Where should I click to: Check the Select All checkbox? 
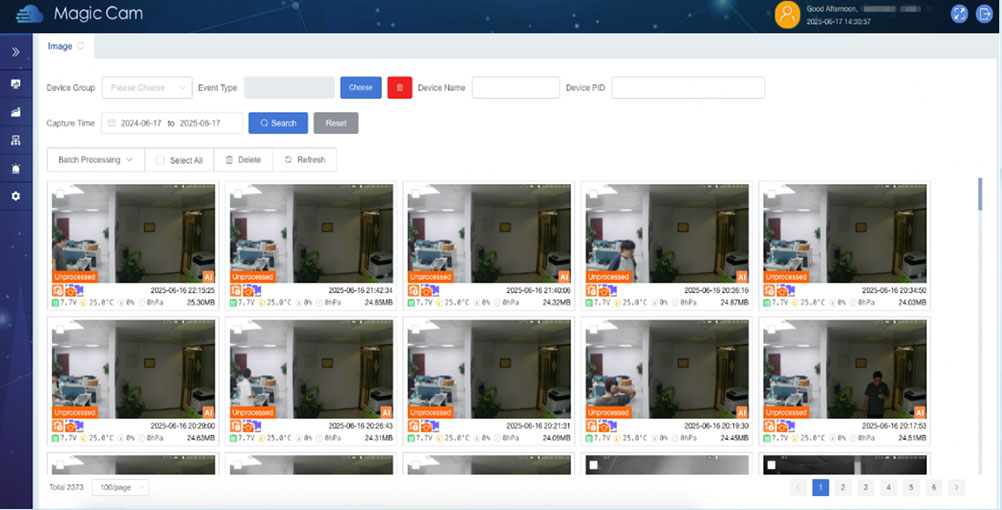coord(160,160)
